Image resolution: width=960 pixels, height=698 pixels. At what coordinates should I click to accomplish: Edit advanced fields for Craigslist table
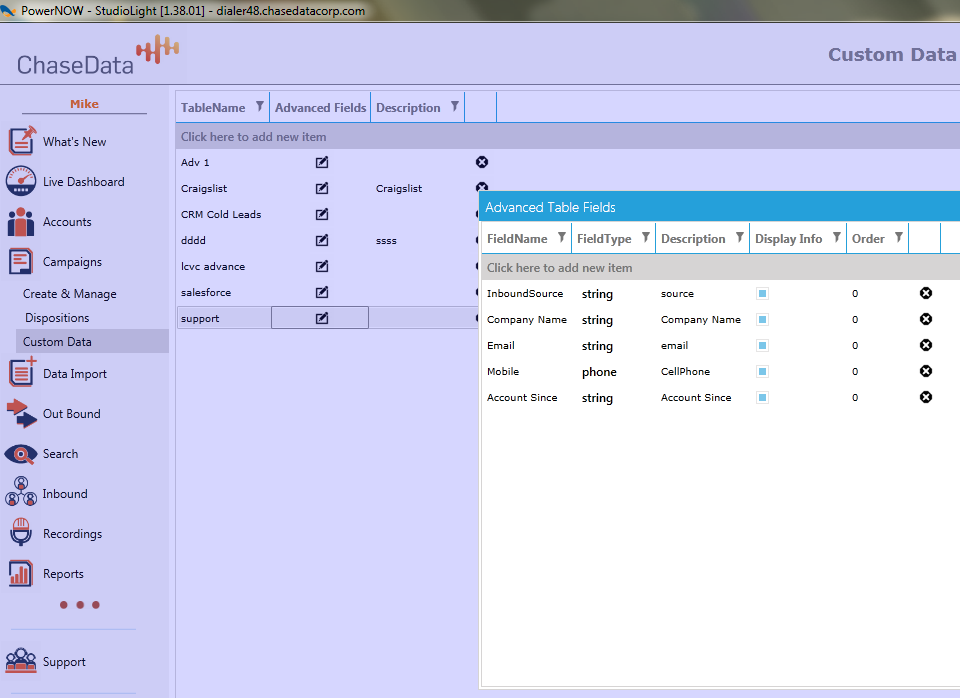(x=322, y=188)
